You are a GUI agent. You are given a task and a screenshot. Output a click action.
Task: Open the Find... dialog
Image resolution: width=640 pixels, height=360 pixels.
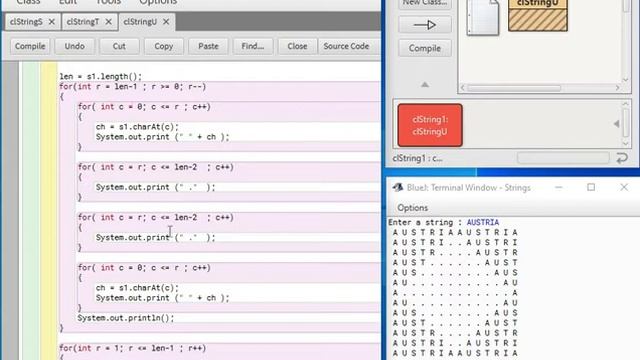pyautogui.click(x=253, y=46)
